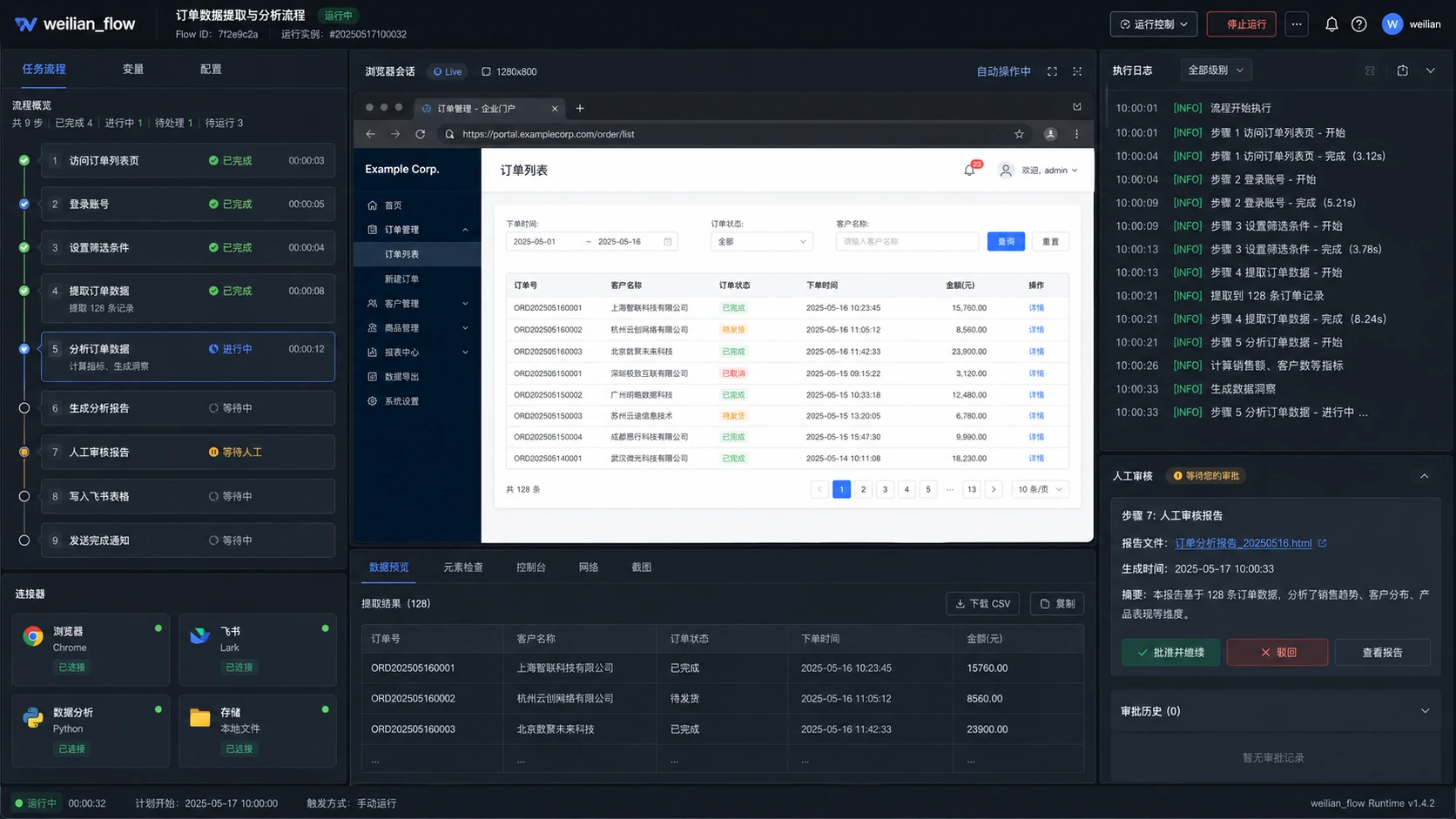The width and height of the screenshot is (1456, 819).
Task: Open external link icon beside report file
Action: coord(1322,543)
